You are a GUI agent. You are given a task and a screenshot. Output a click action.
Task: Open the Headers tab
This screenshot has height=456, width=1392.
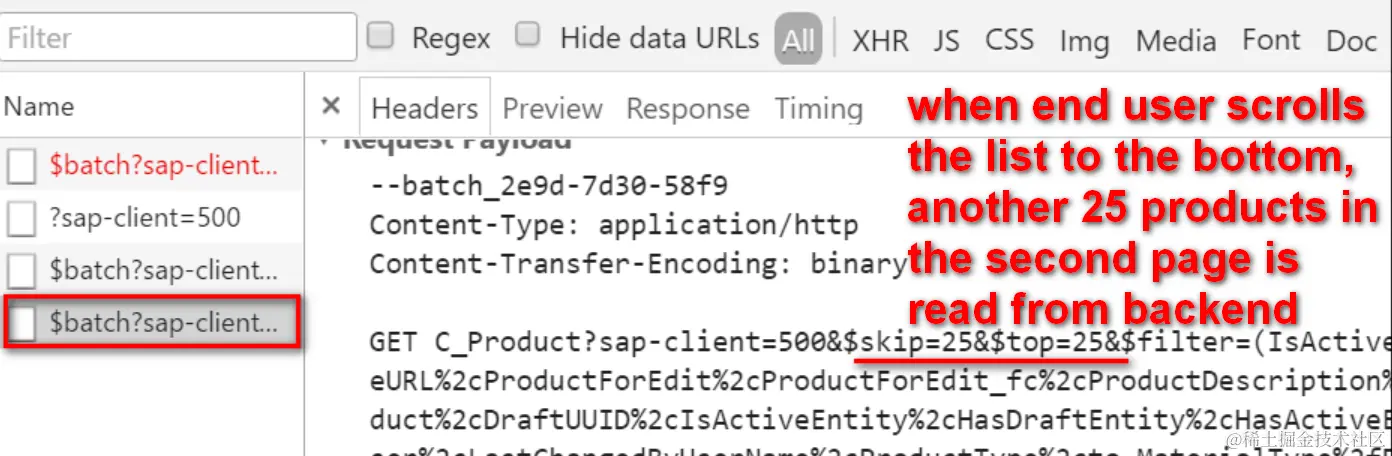tap(425, 108)
